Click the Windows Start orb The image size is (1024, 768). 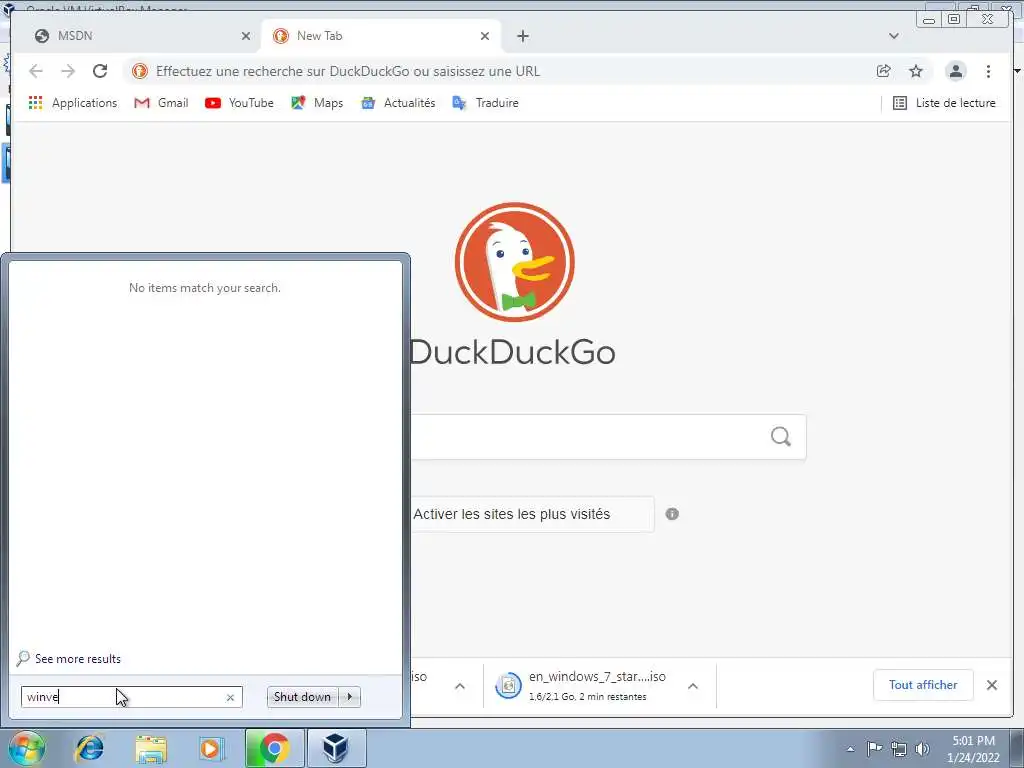pos(25,748)
